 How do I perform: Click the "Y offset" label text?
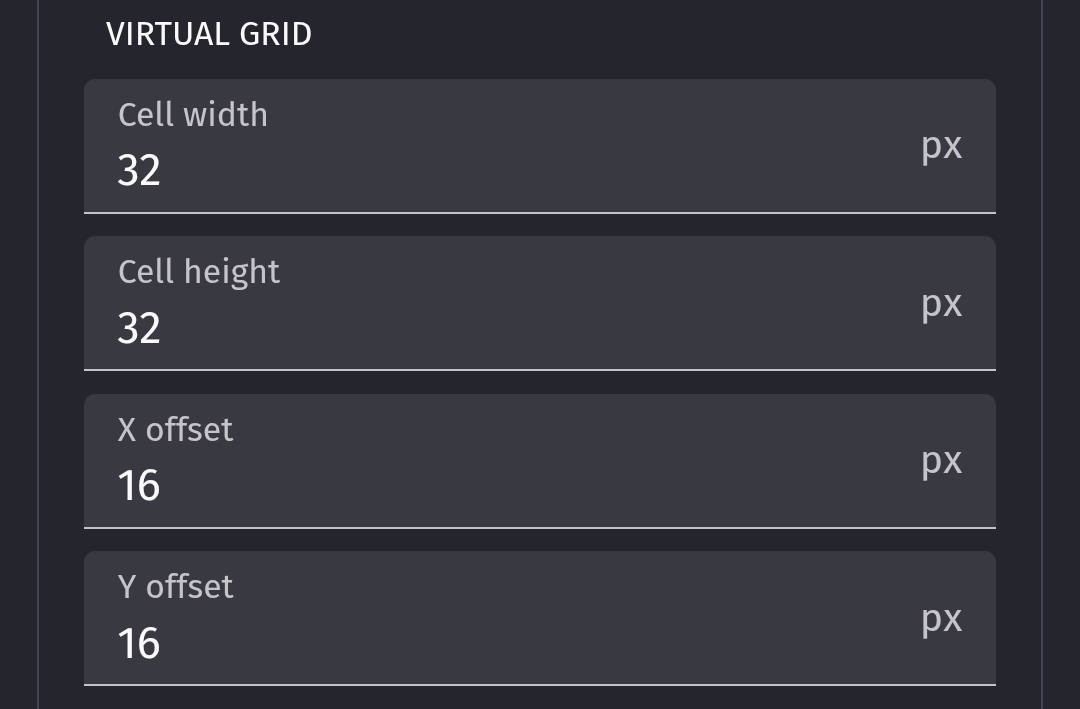point(176,586)
